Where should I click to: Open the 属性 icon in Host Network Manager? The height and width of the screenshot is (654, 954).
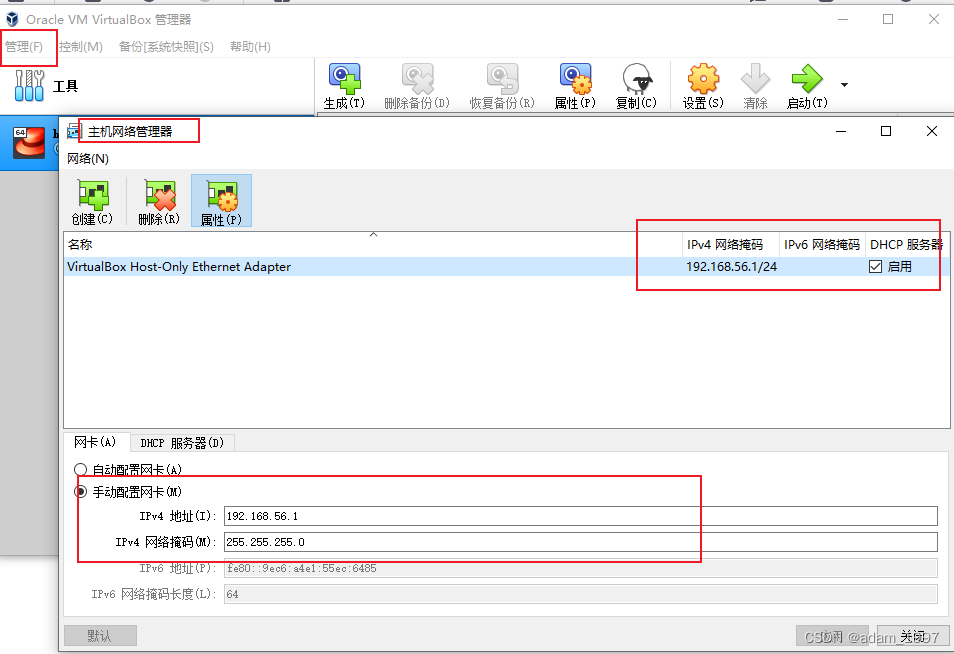click(x=221, y=199)
